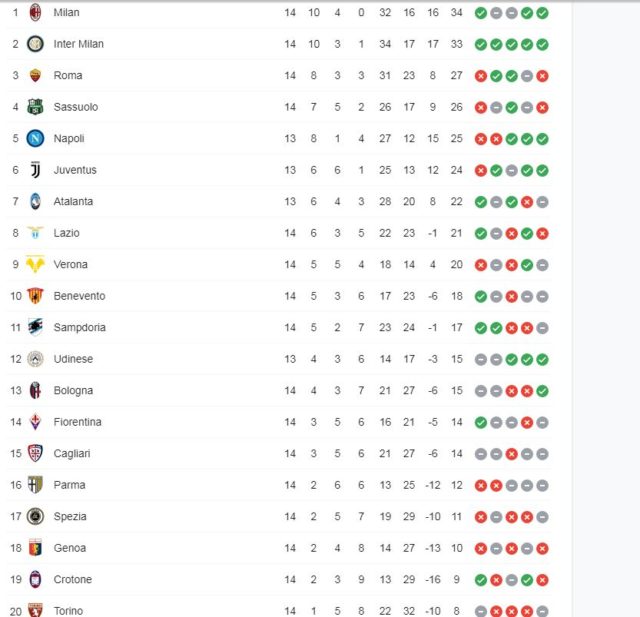Click the Crotone team name
This screenshot has height=617, width=640.
click(72, 579)
